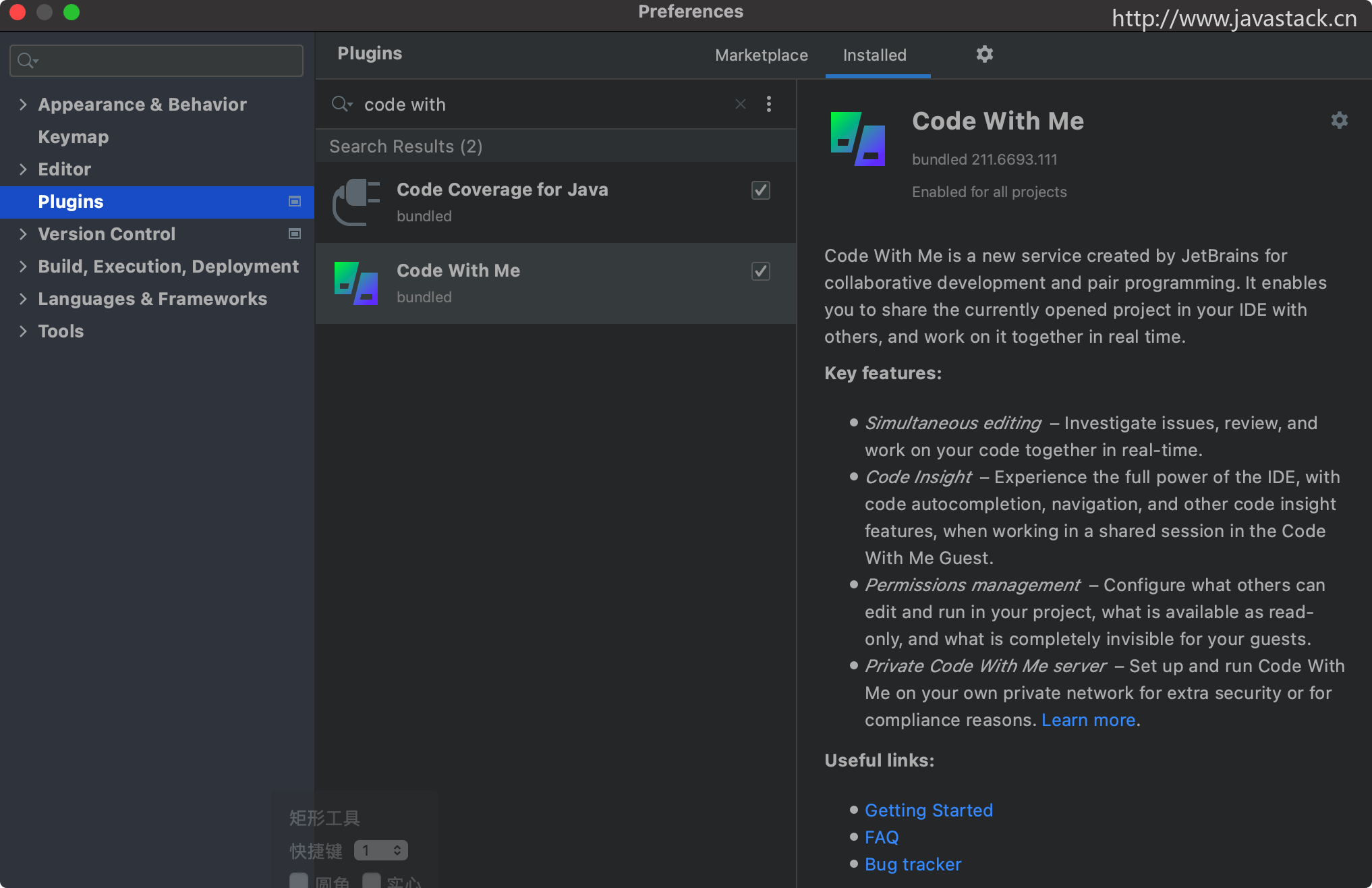Click Code With Me icon in results

pyautogui.click(x=356, y=283)
